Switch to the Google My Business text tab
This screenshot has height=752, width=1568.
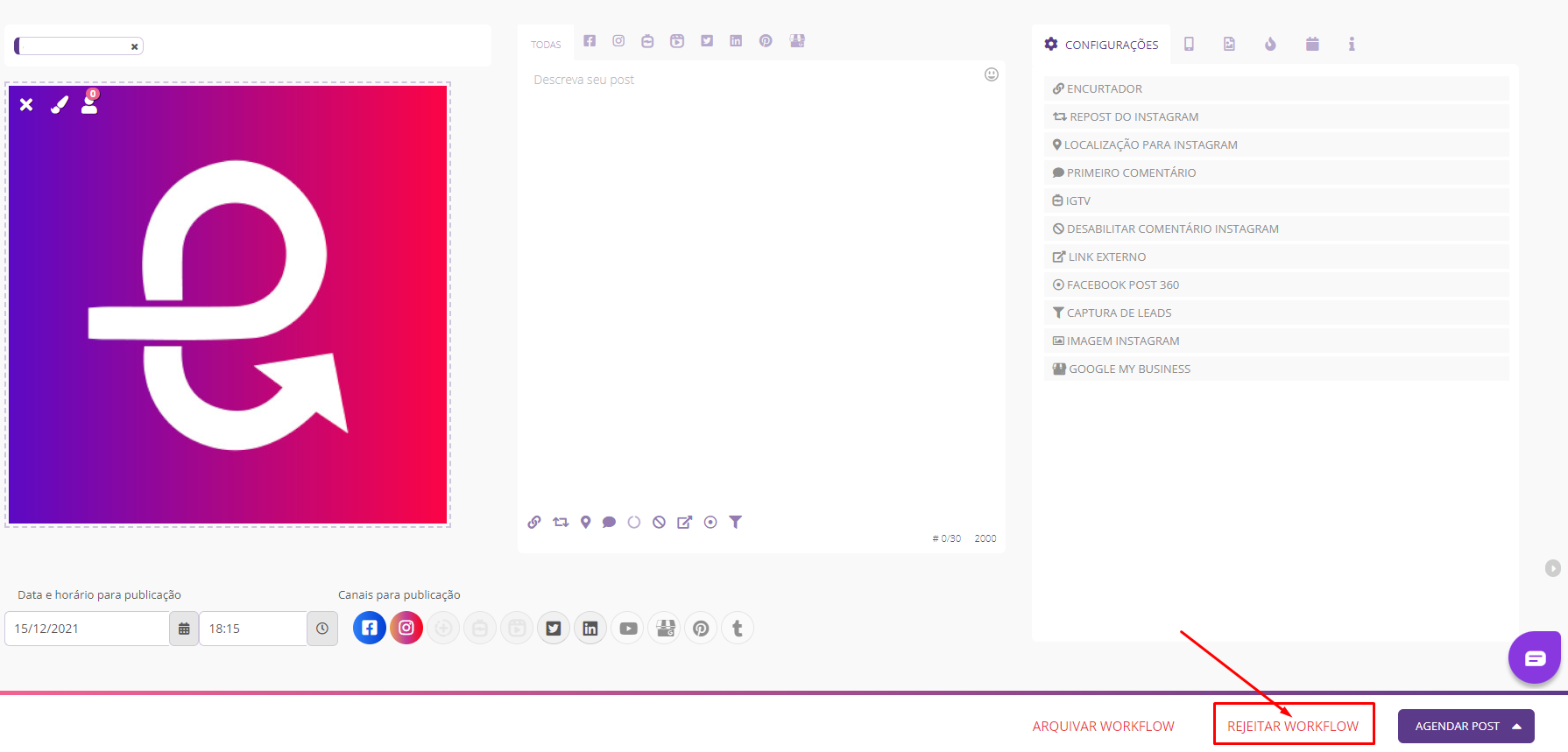click(x=797, y=41)
